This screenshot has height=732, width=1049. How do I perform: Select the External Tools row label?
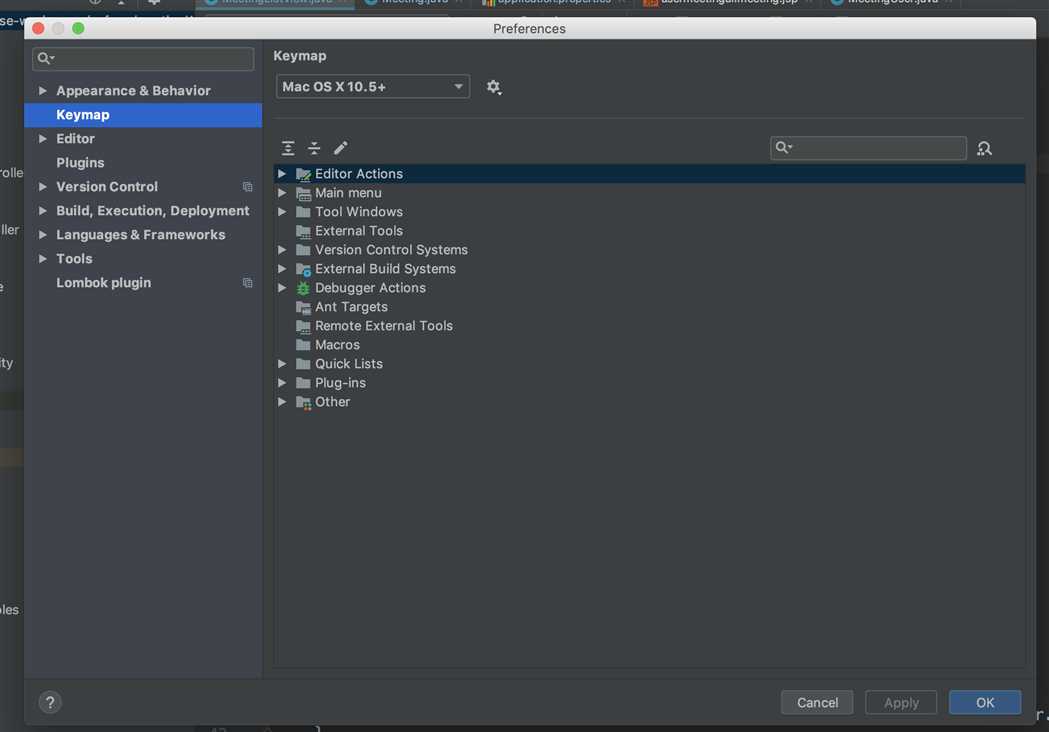(x=359, y=231)
